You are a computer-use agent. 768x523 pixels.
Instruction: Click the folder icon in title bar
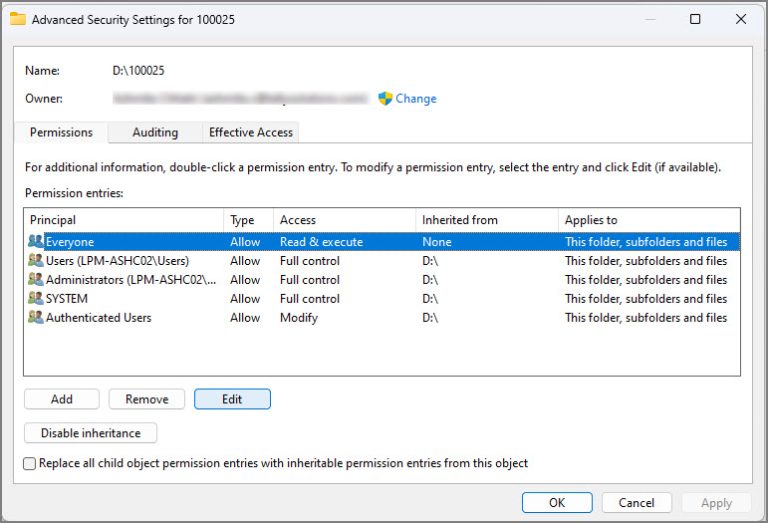pos(18,19)
